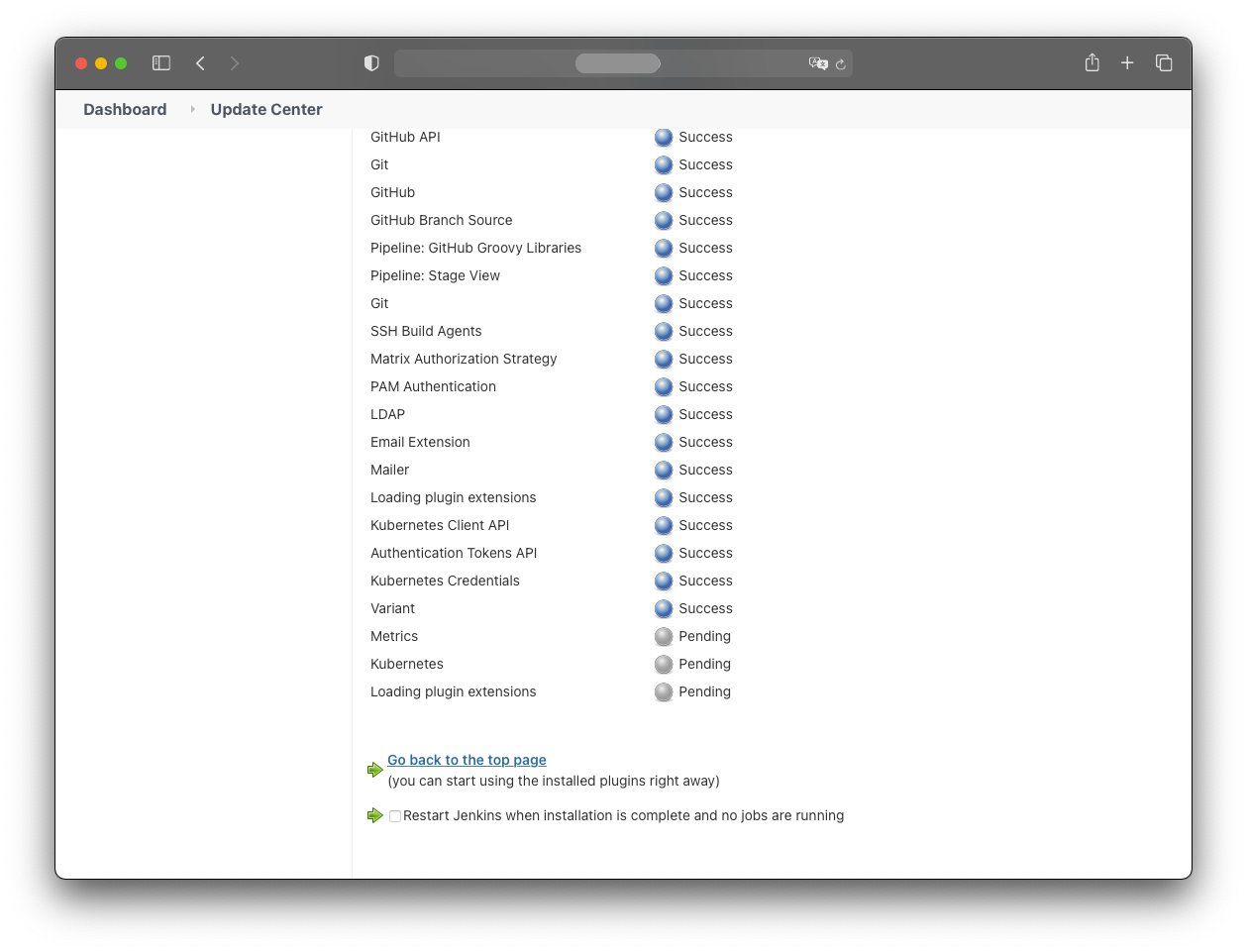Go back using the browser back arrow

[200, 63]
